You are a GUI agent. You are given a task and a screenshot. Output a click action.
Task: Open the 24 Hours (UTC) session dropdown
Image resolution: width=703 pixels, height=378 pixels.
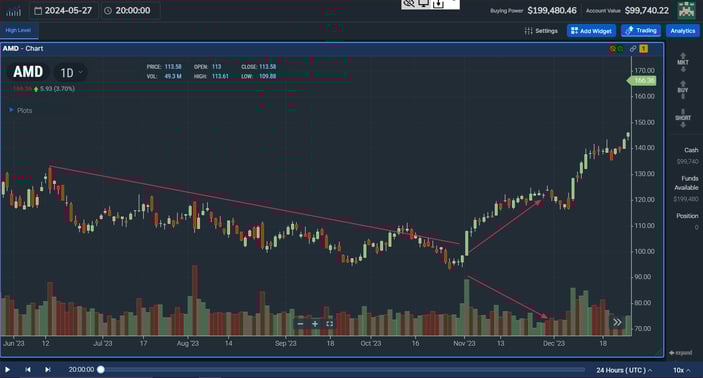tap(624, 370)
